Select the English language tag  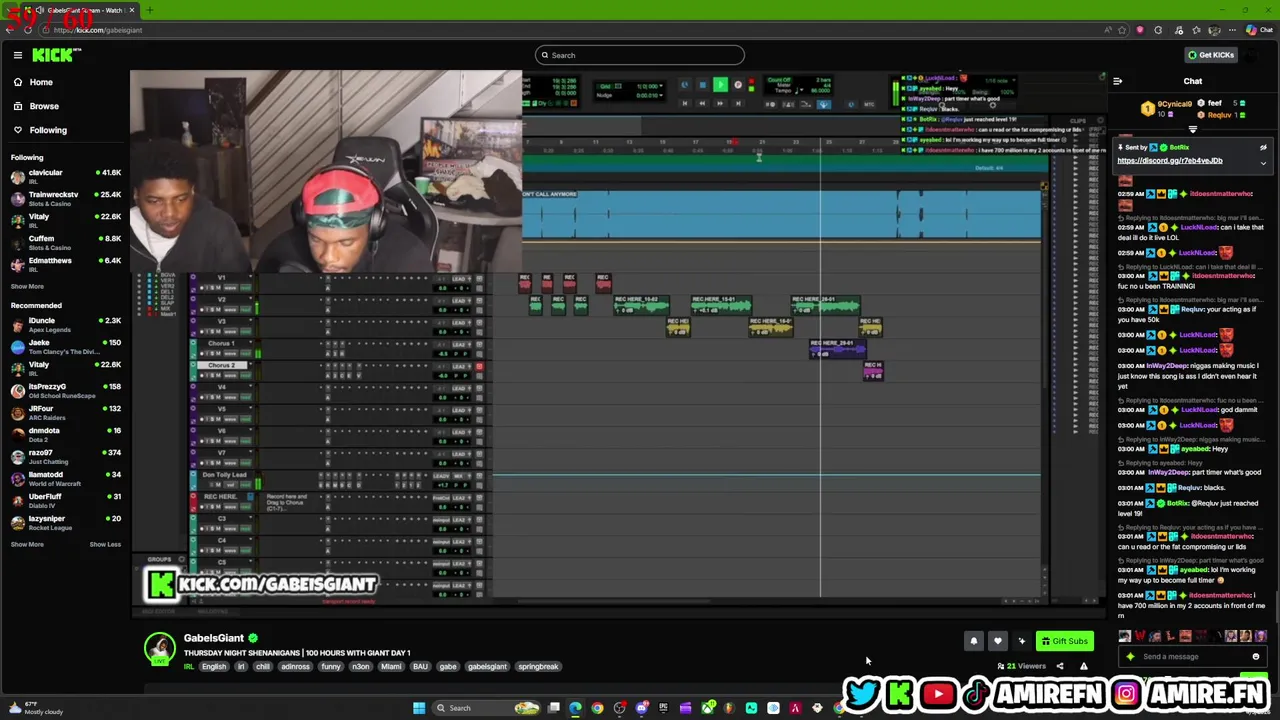214,667
